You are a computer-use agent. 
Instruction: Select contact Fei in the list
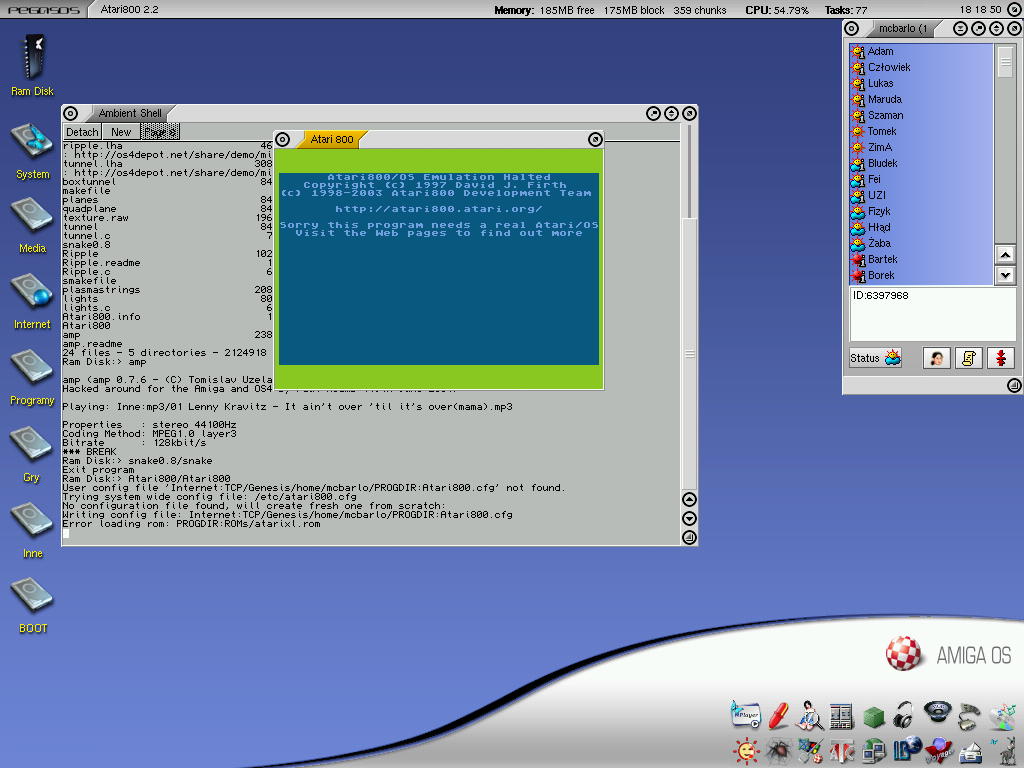click(921, 180)
